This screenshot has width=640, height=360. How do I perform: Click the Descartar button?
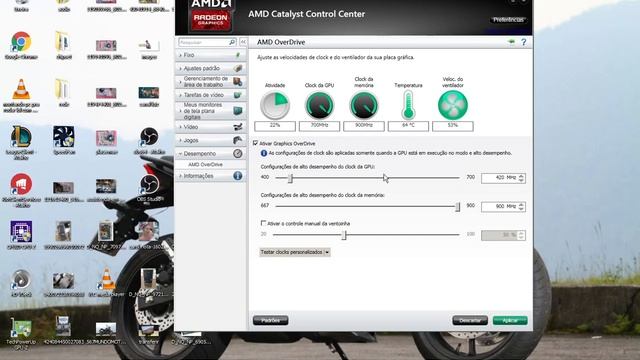[x=470, y=320]
